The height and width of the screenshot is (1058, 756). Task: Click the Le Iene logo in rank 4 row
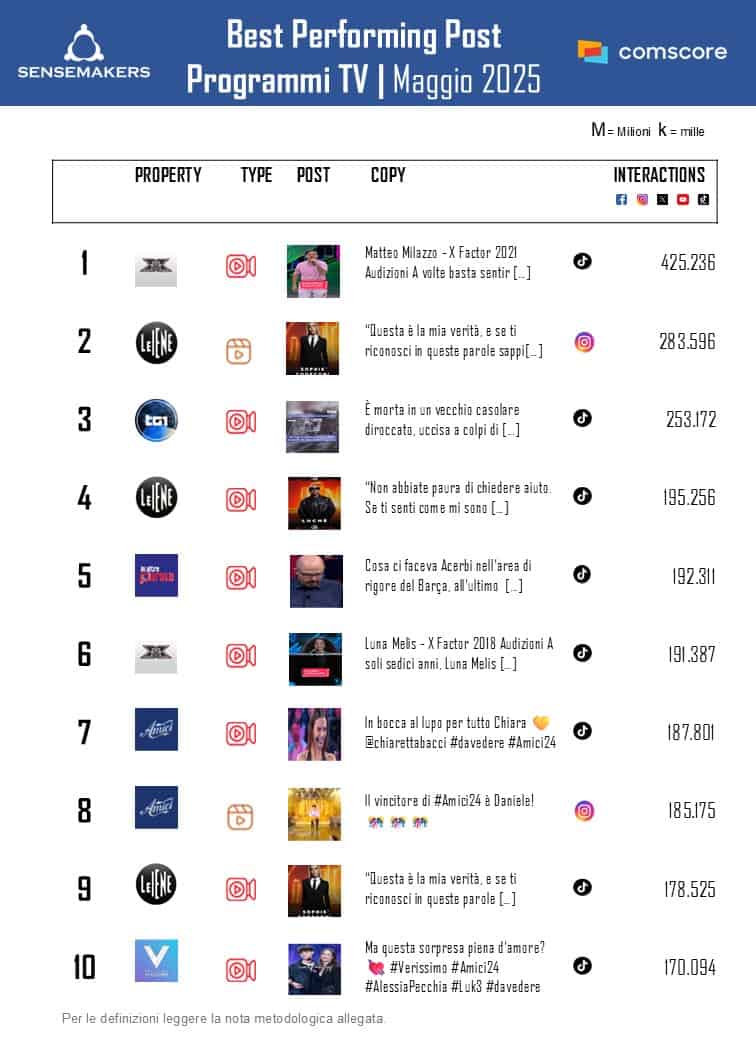[156, 497]
